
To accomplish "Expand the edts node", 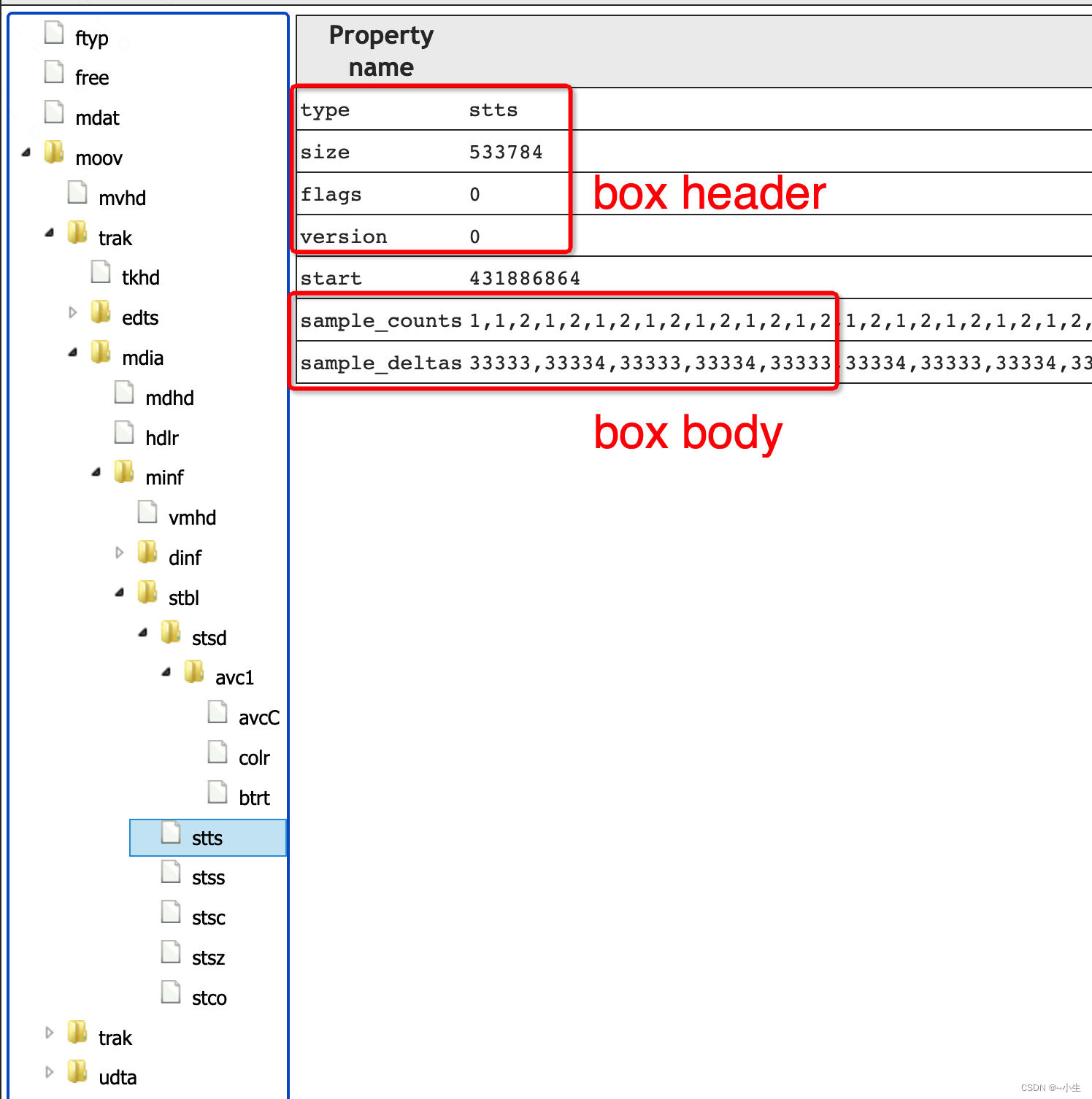I will (72, 312).
